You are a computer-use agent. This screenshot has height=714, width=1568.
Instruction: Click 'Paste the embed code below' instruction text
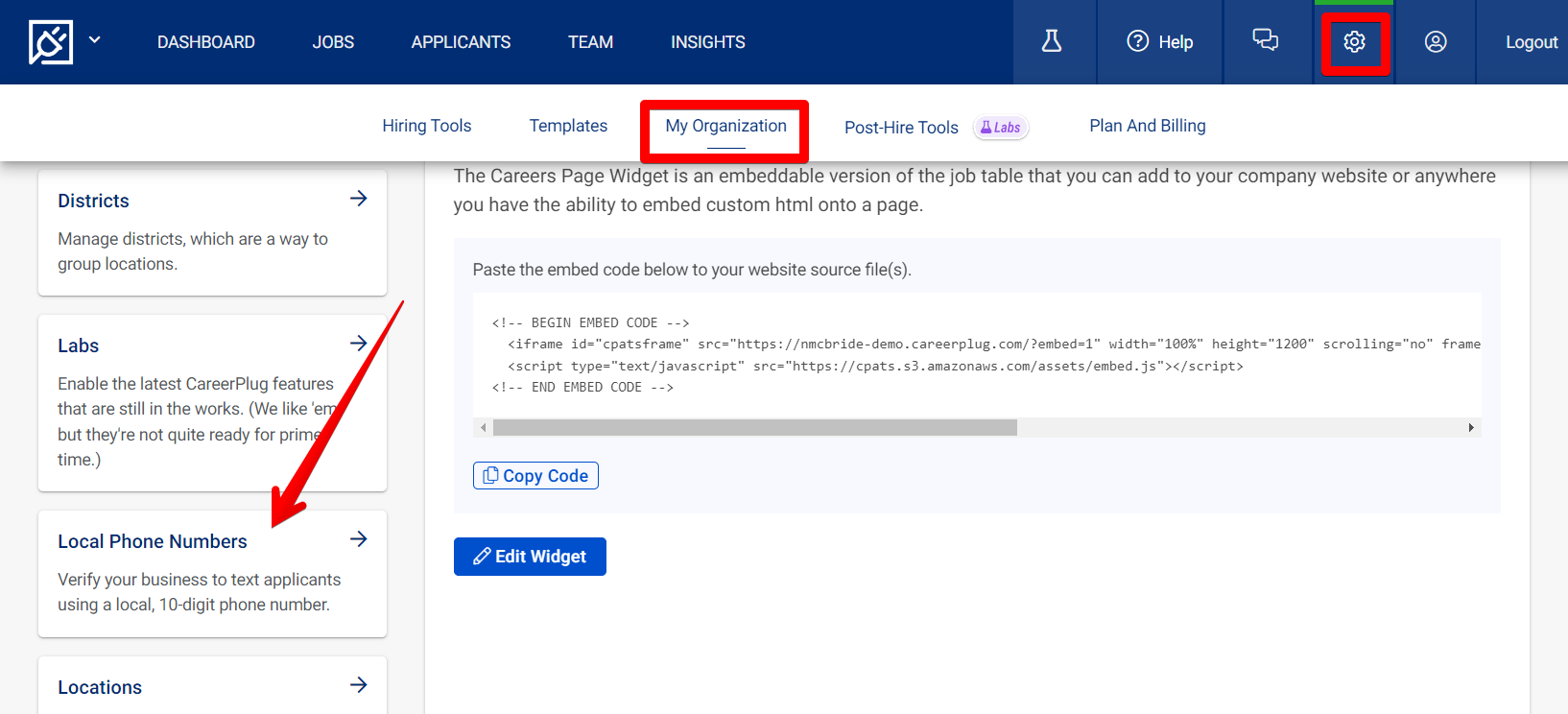[x=692, y=270]
